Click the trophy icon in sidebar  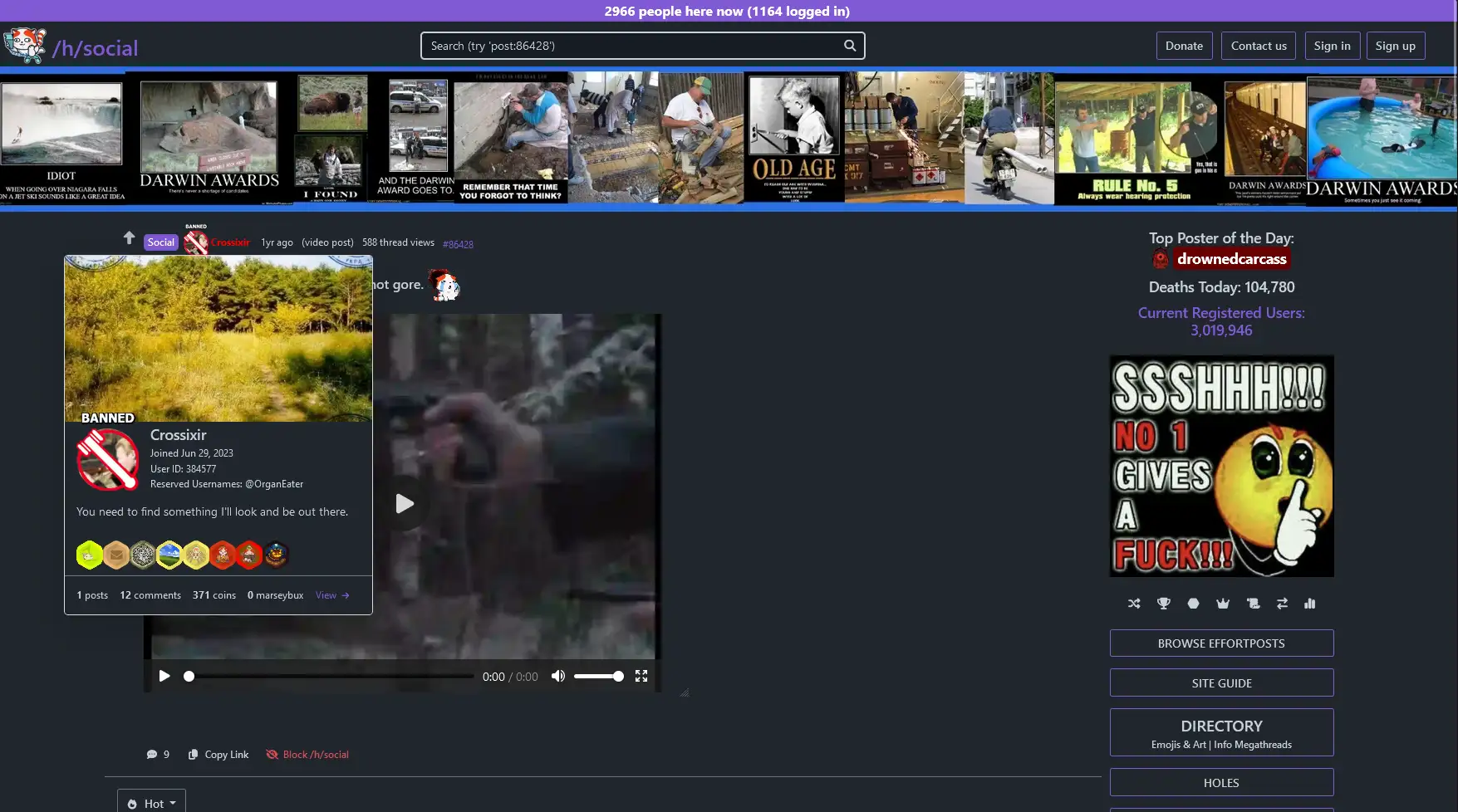1164,604
